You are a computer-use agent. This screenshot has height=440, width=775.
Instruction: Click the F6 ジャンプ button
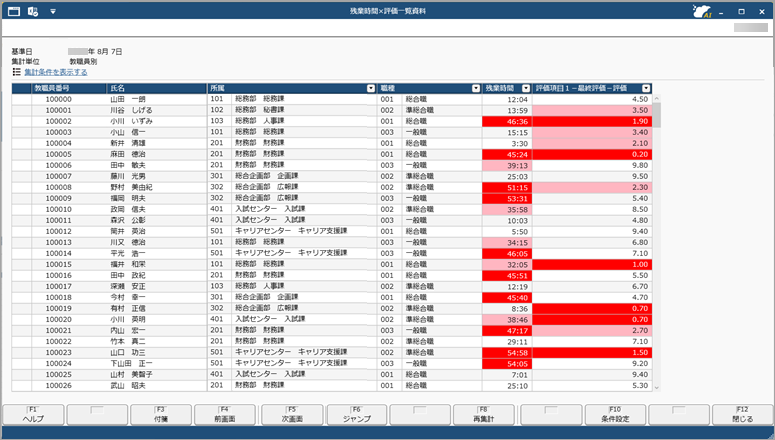coord(357,414)
